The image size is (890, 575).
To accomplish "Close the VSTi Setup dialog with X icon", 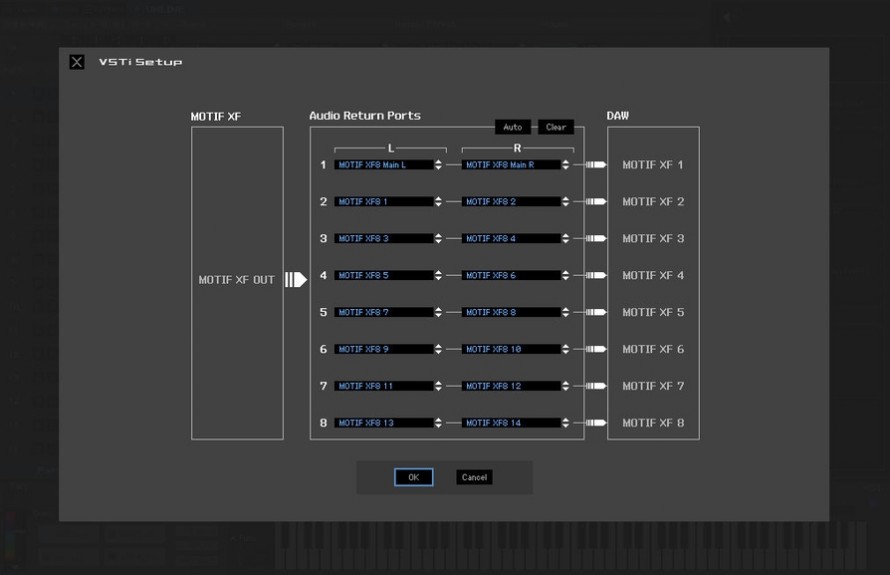I will 77,62.
